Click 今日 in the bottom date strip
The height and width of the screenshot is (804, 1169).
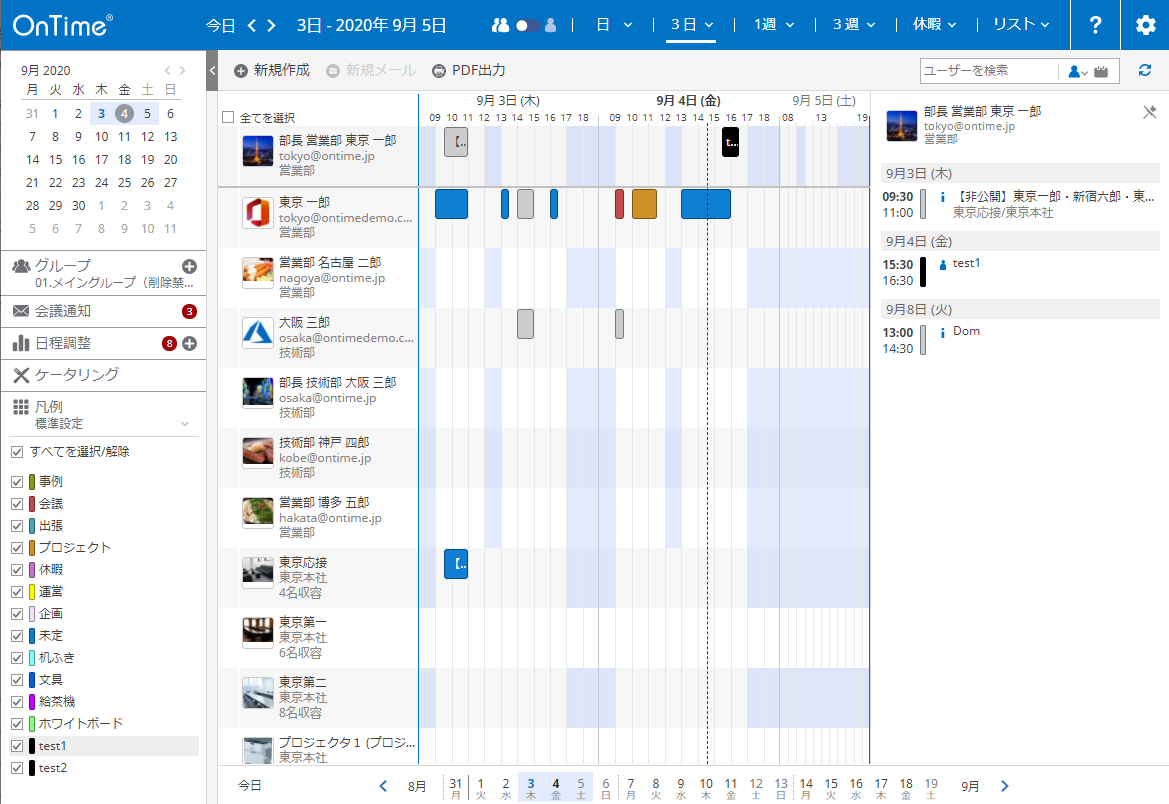[x=250, y=785]
